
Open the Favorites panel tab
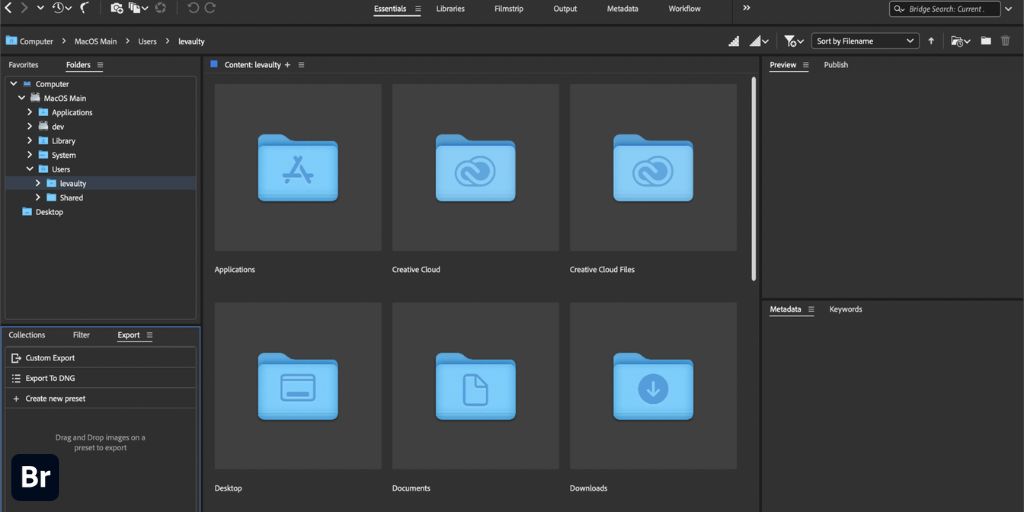(x=24, y=65)
